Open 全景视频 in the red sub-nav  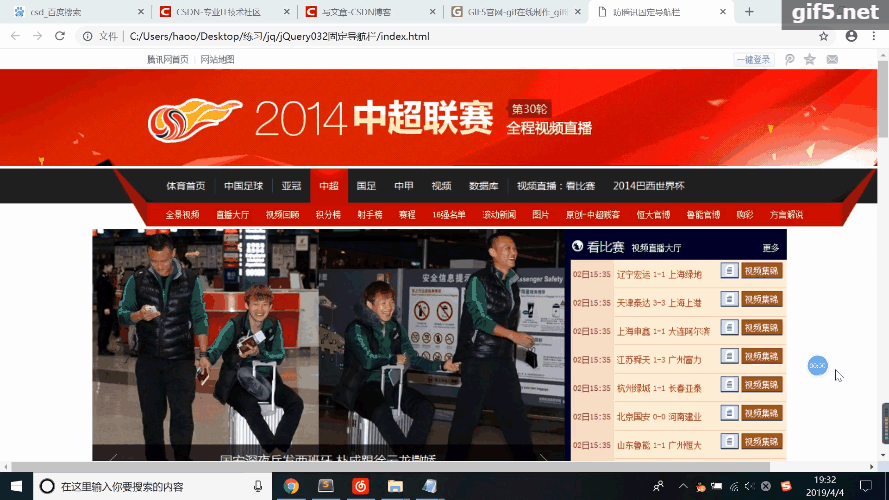click(x=182, y=215)
